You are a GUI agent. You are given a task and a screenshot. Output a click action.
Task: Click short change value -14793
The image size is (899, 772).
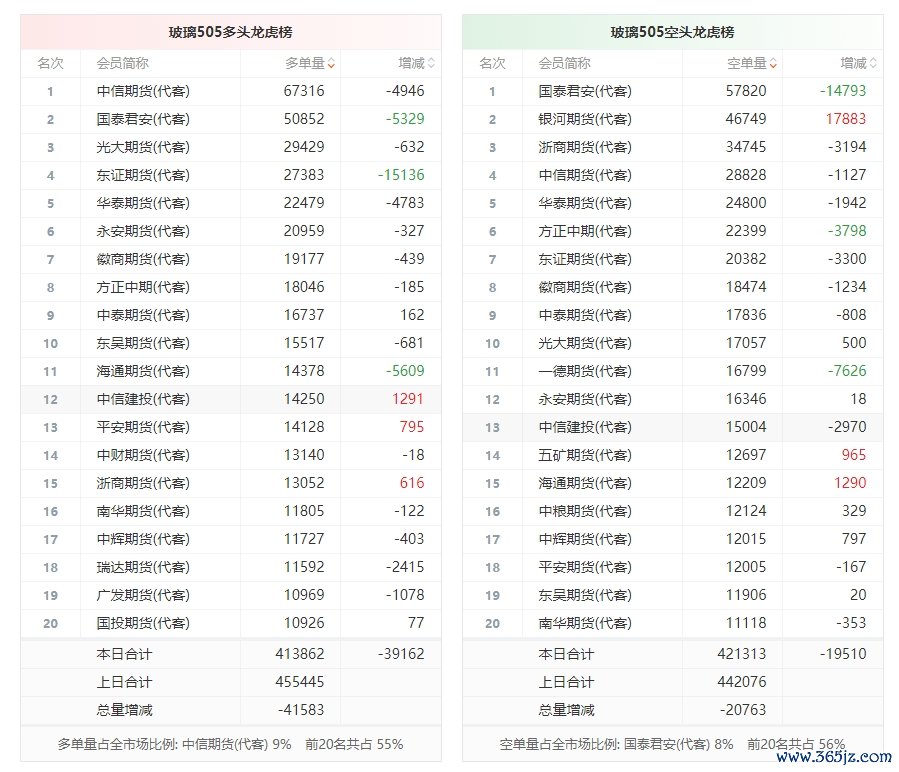click(843, 91)
